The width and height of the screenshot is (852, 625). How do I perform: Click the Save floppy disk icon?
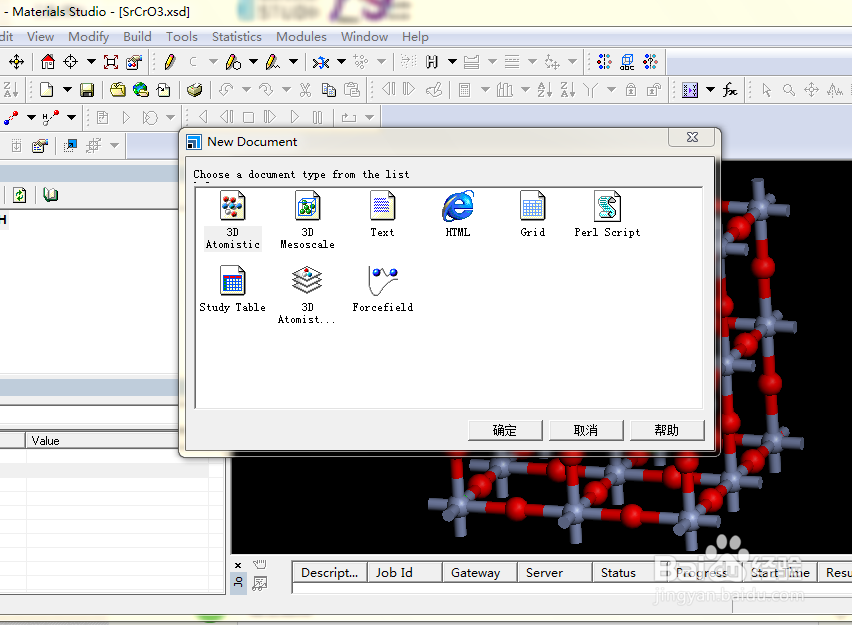click(x=87, y=90)
